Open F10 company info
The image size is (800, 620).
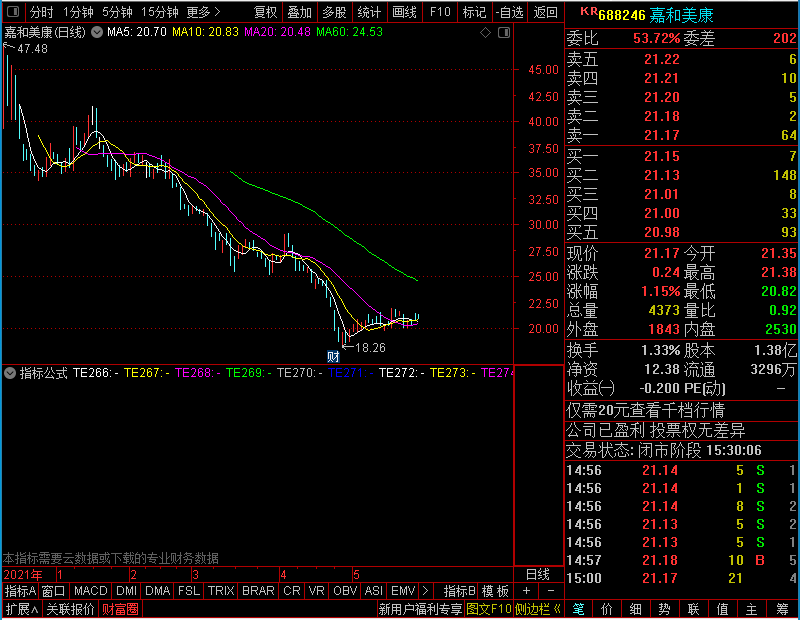440,12
